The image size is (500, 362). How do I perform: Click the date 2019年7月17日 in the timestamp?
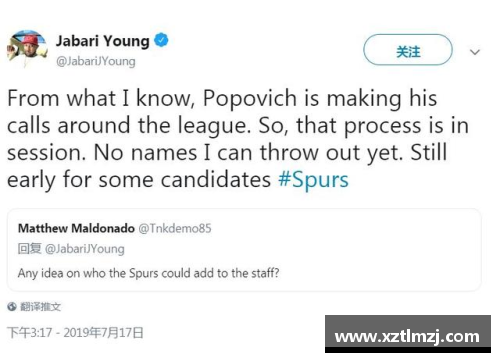point(104,333)
